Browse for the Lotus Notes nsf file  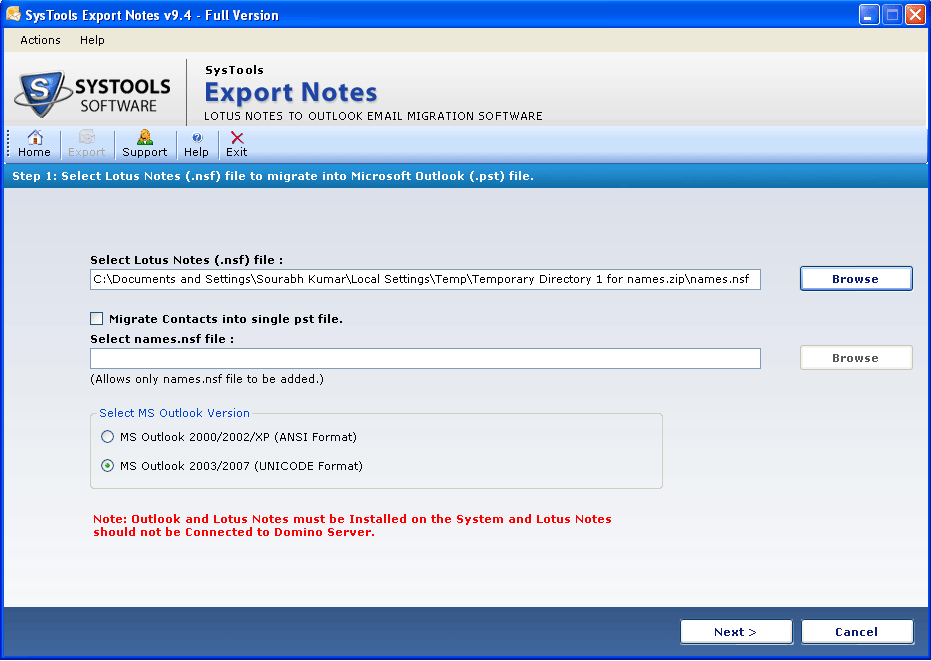(x=856, y=279)
